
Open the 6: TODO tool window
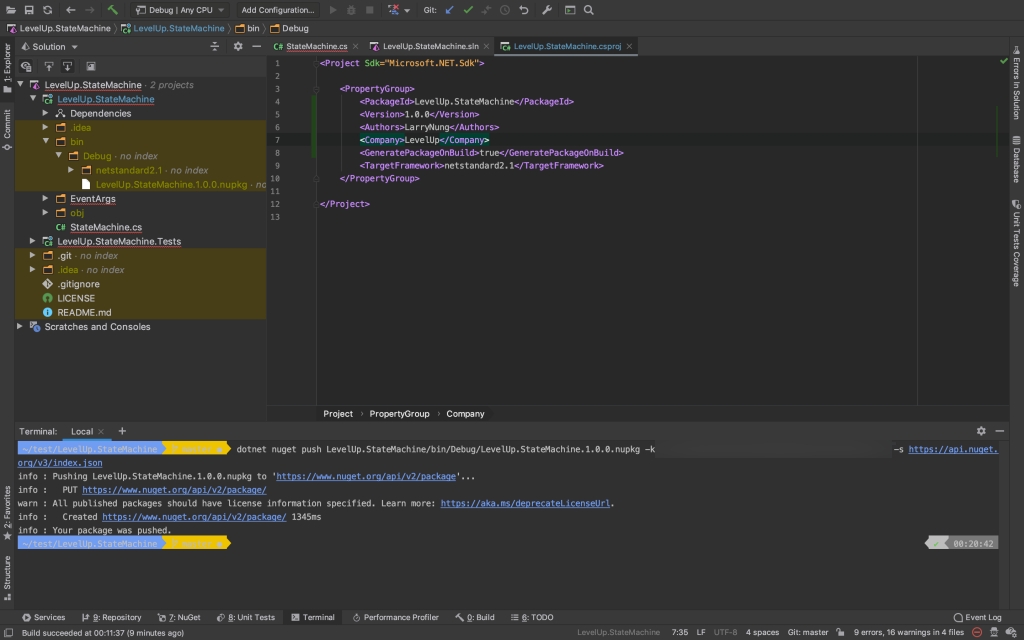532,617
